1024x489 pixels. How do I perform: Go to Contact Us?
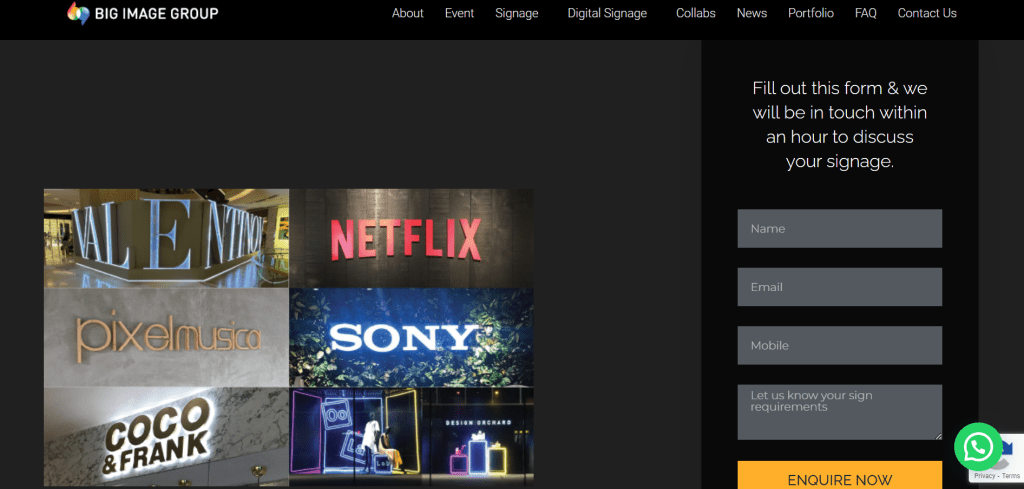tap(927, 13)
